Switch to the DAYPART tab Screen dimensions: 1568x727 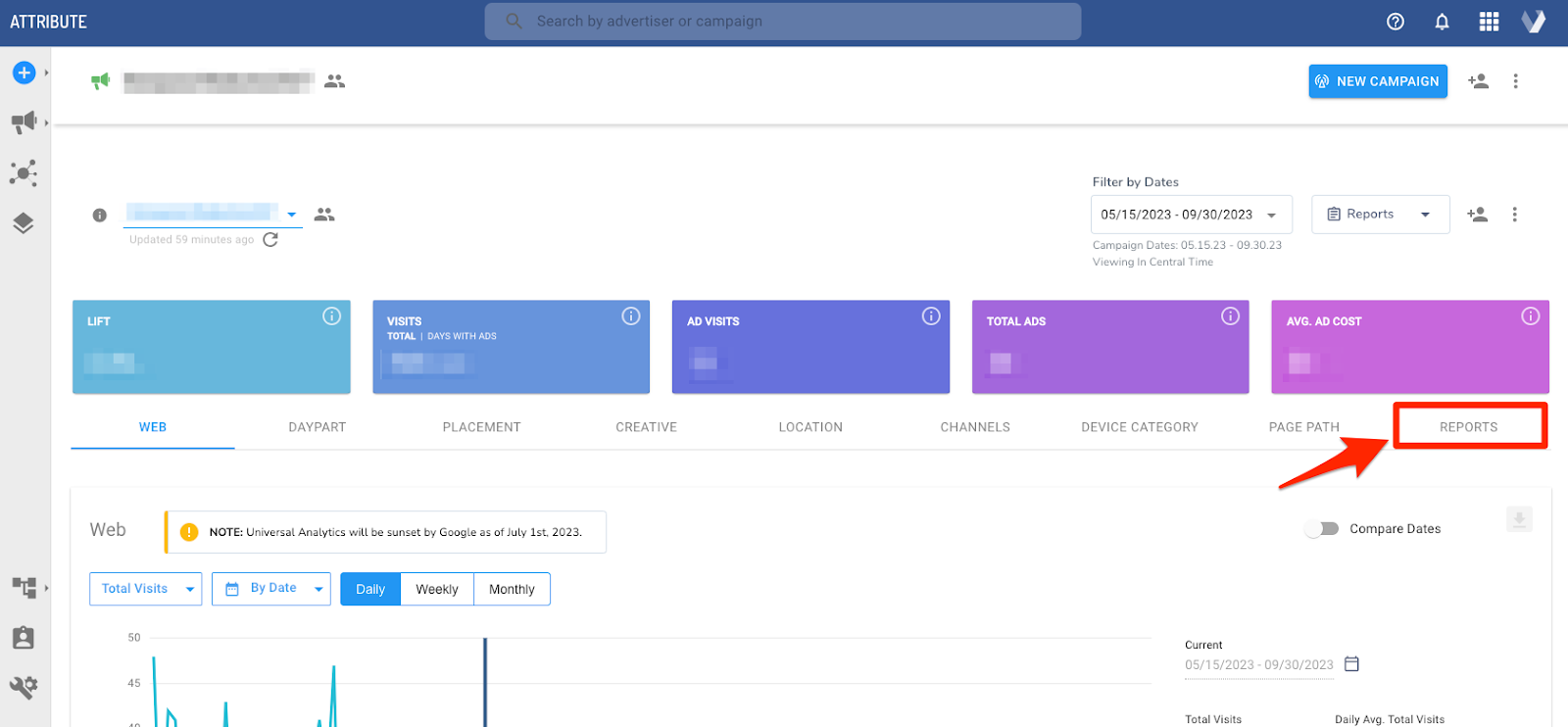coord(317,427)
